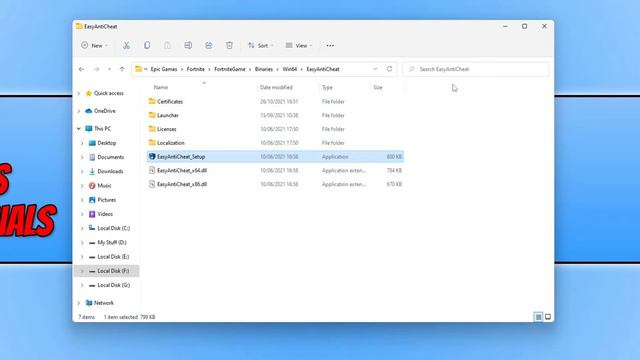This screenshot has width=640, height=360.
Task: Select EasyAntiCheat_x86.dll file
Action: tap(275, 184)
